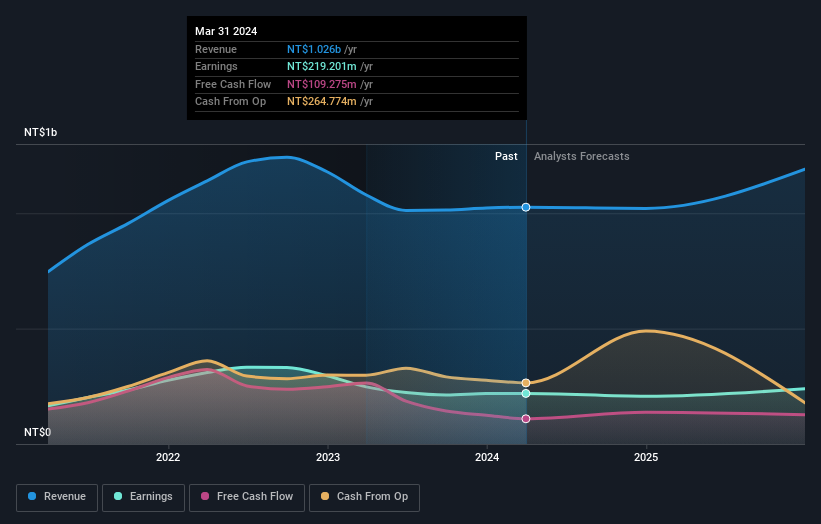Toggle the Cash From Op legend button
The image size is (821, 524).
(x=364, y=497)
